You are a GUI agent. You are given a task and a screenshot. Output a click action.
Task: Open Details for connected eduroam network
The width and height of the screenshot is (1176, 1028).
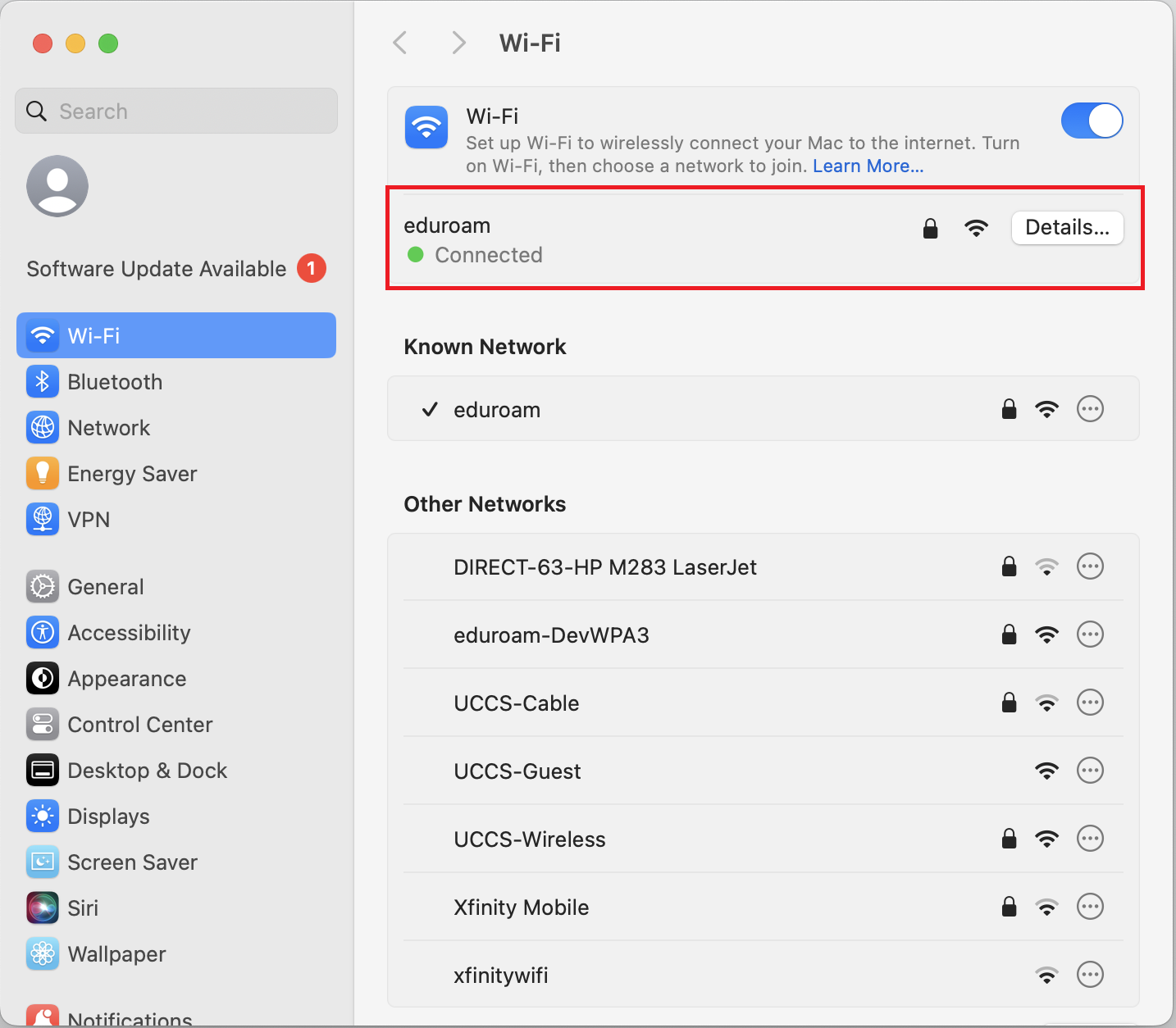[x=1067, y=227]
